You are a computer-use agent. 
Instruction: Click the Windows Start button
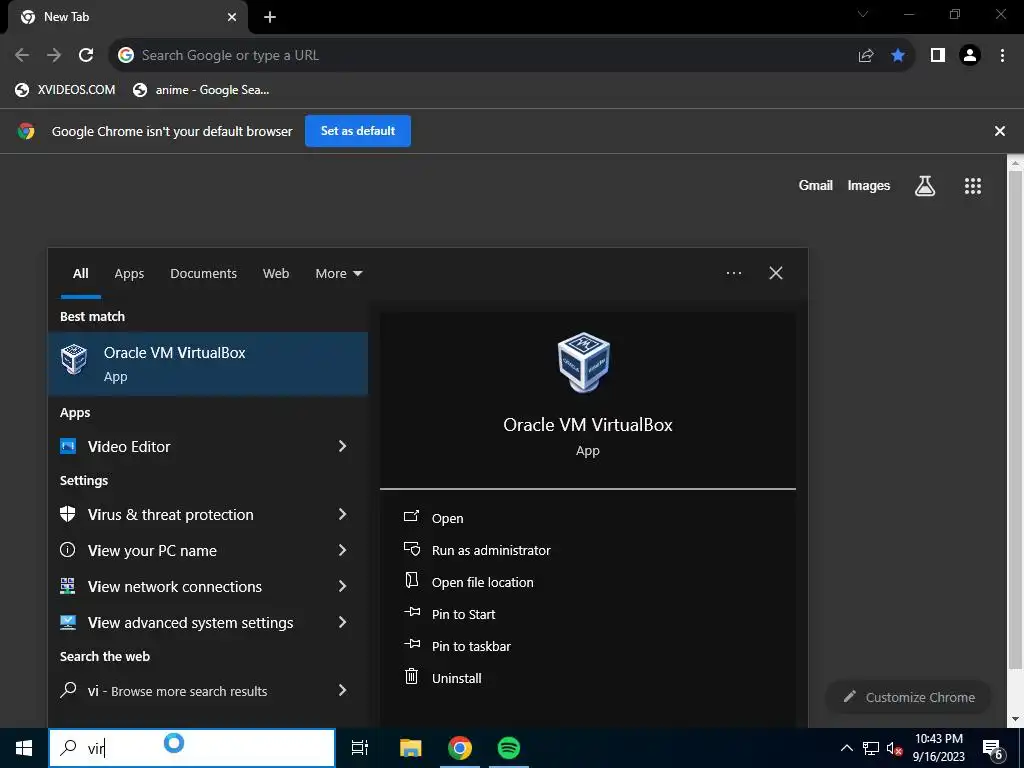pyautogui.click(x=24, y=748)
